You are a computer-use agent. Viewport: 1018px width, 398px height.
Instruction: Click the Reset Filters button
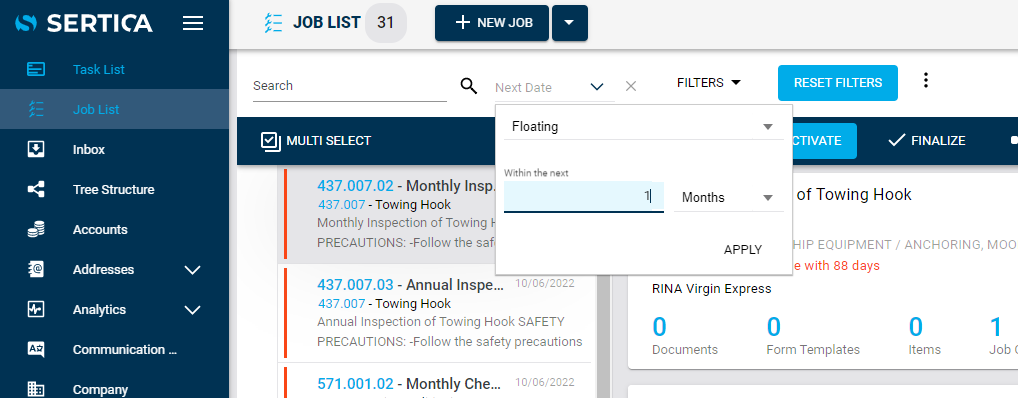click(838, 83)
